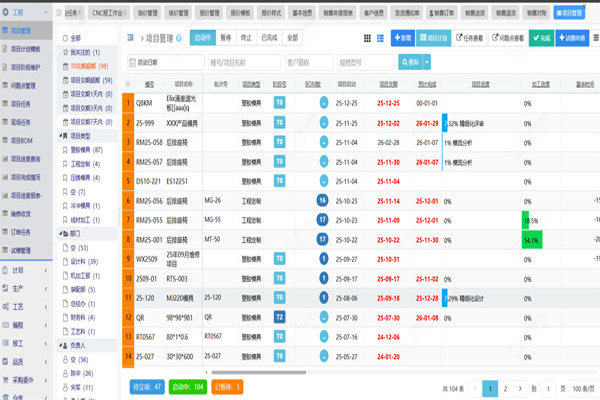Click T2 stage badge in row QR
The height and width of the screenshot is (400, 600).
pyautogui.click(x=280, y=317)
